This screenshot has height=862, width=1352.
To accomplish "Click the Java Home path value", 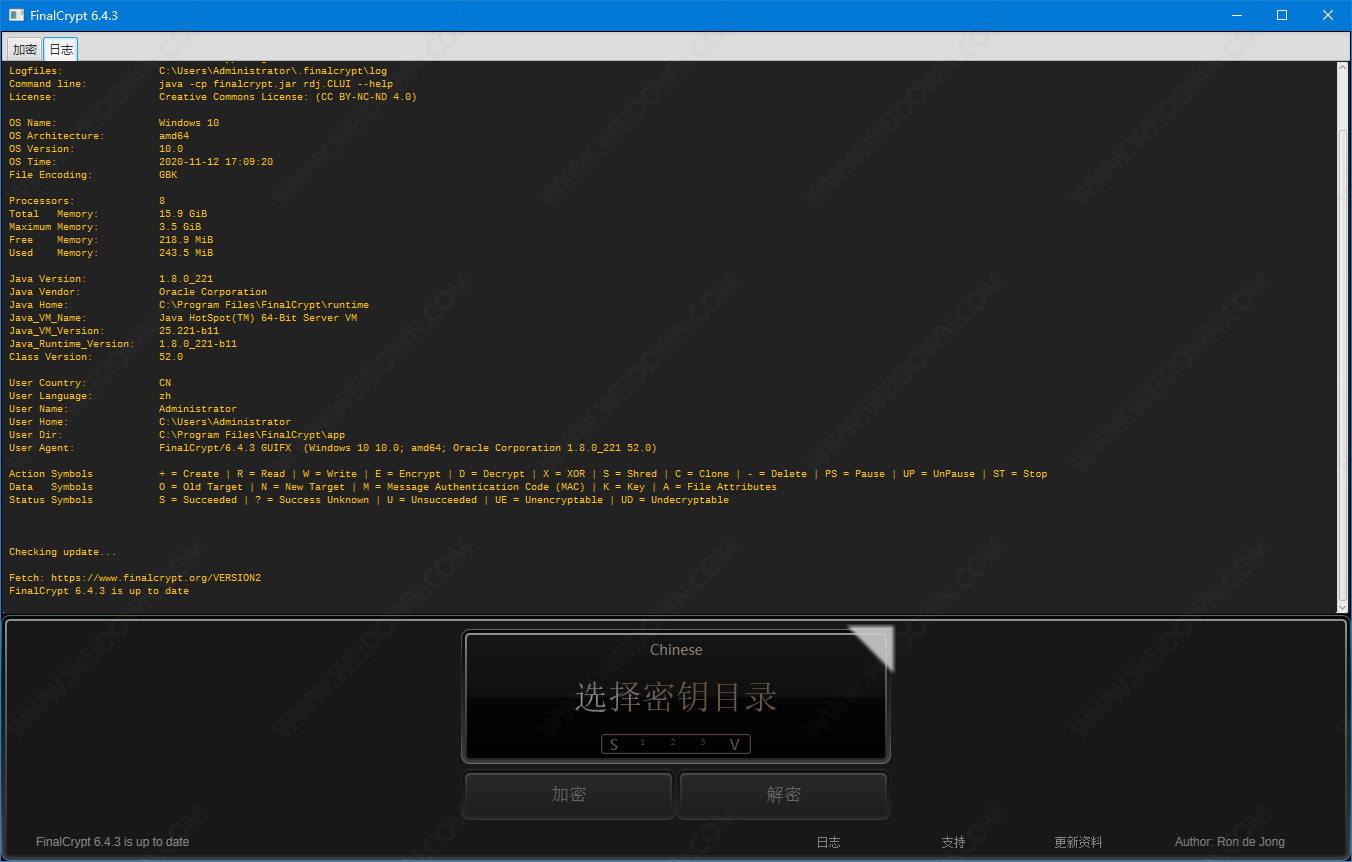I will tap(264, 305).
